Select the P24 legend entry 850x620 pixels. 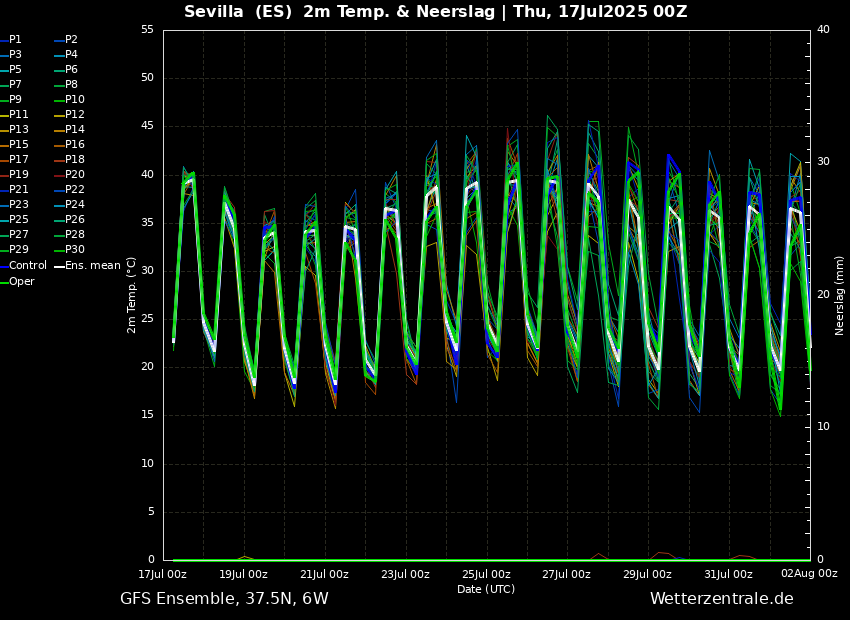(x=74, y=205)
